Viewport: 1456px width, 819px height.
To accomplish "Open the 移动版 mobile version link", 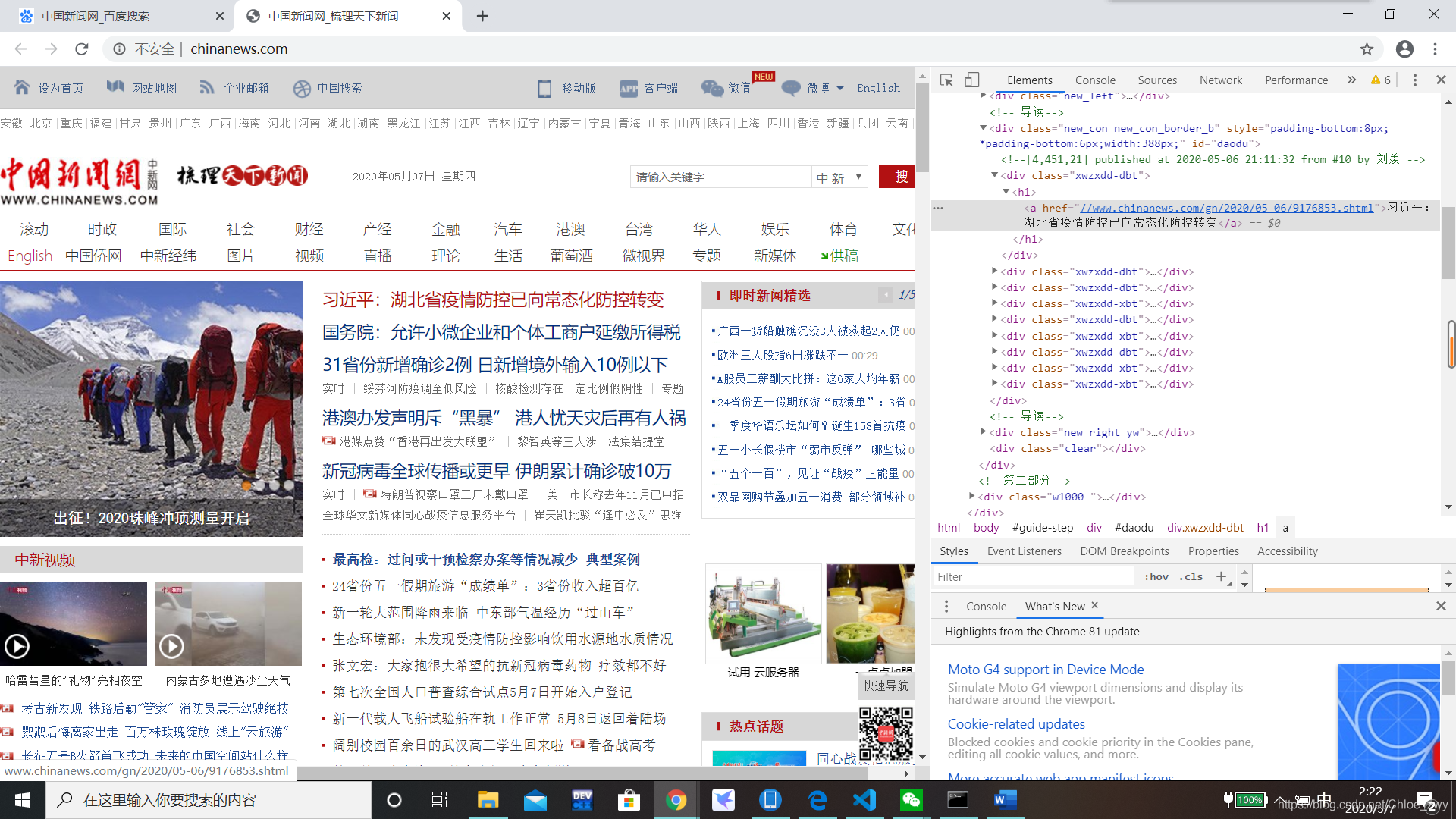I will coord(566,88).
